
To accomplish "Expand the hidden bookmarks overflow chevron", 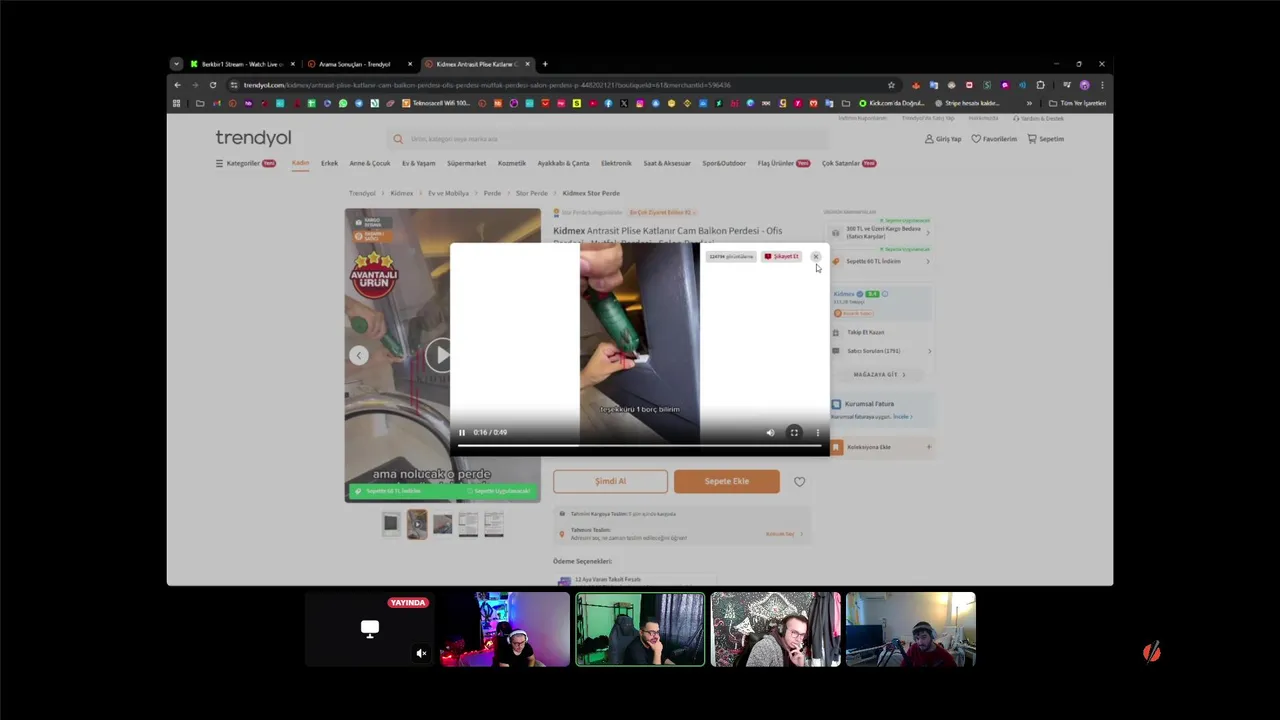I will pyautogui.click(x=1029, y=103).
